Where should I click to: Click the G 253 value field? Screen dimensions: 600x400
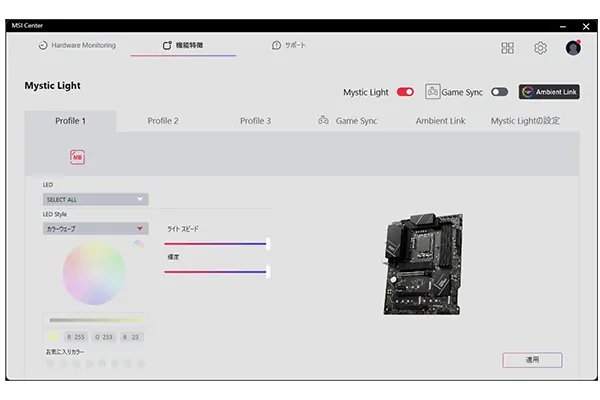[104, 337]
